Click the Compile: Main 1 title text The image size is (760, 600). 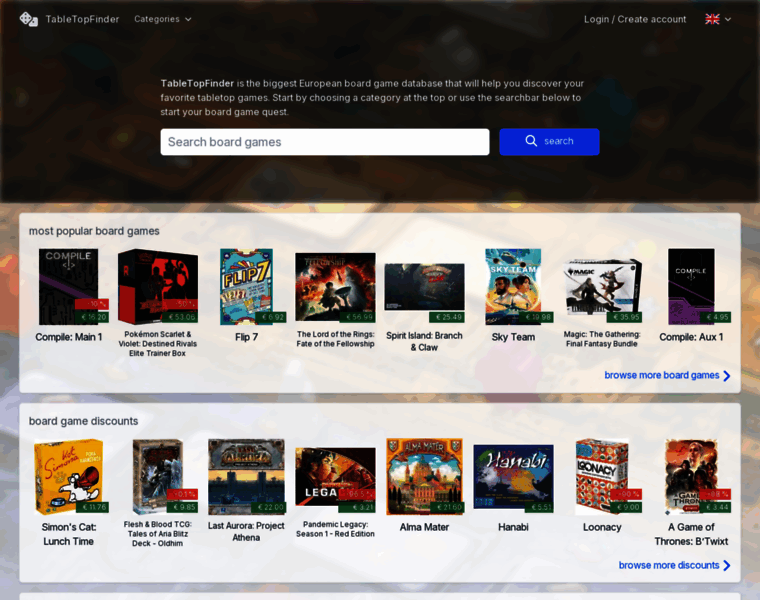pos(68,337)
